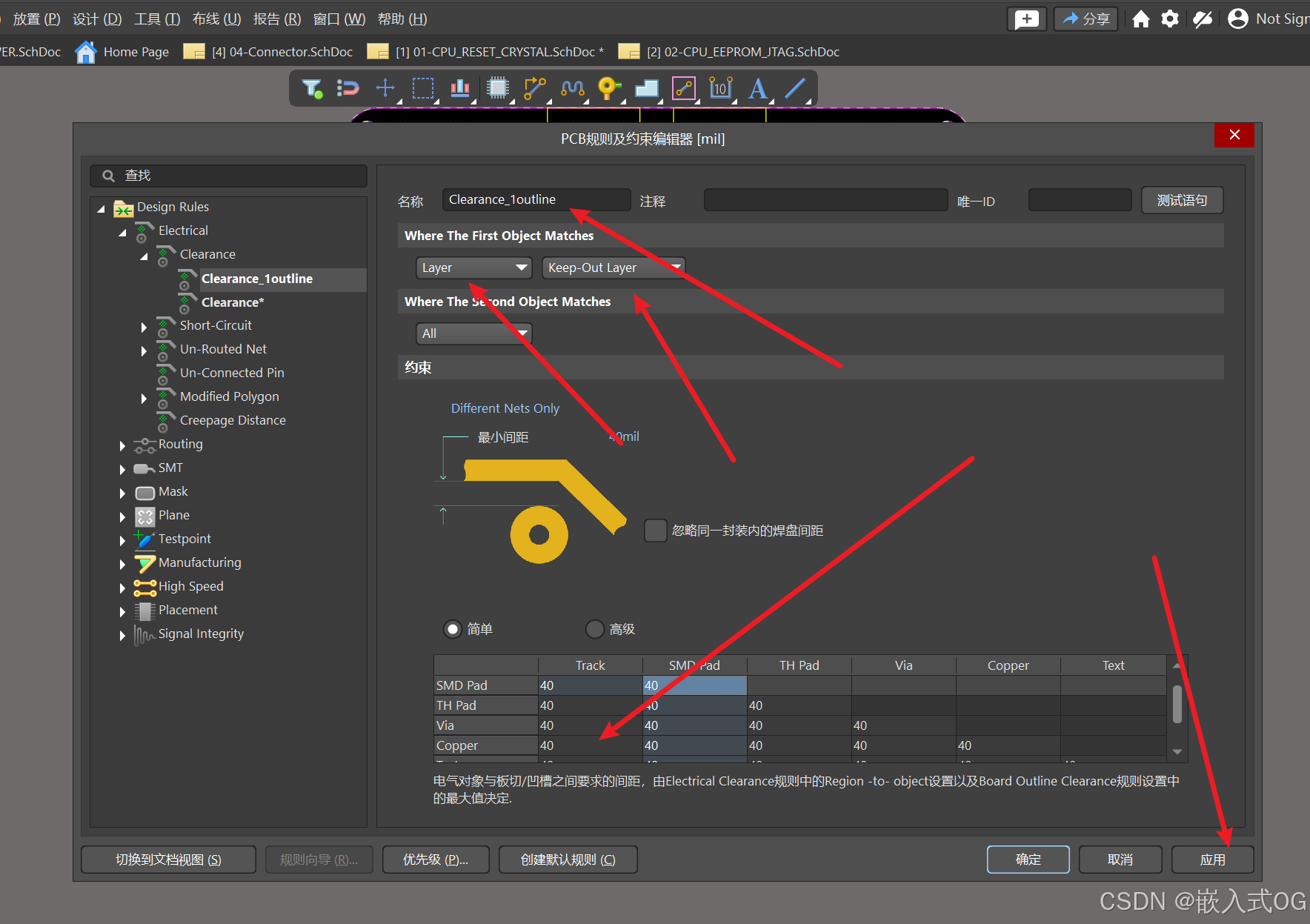The width and height of the screenshot is (1310, 924).
Task: Click the 分享 share button
Action: pyautogui.click(x=1086, y=19)
